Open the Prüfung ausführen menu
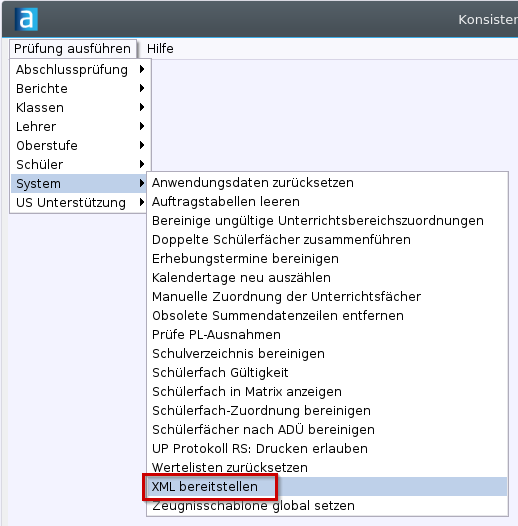518x526 pixels. point(72,49)
